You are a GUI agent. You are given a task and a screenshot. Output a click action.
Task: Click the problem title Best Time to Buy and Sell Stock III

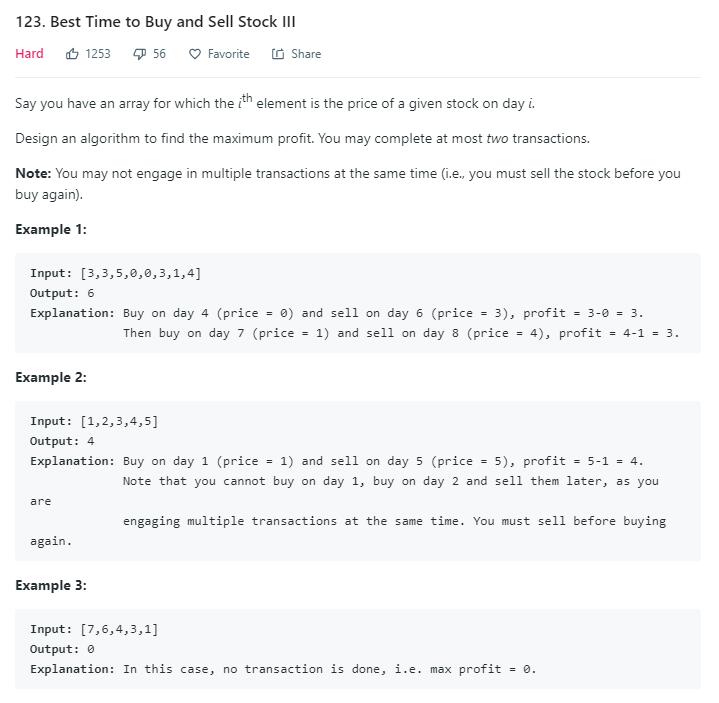[x=155, y=22]
